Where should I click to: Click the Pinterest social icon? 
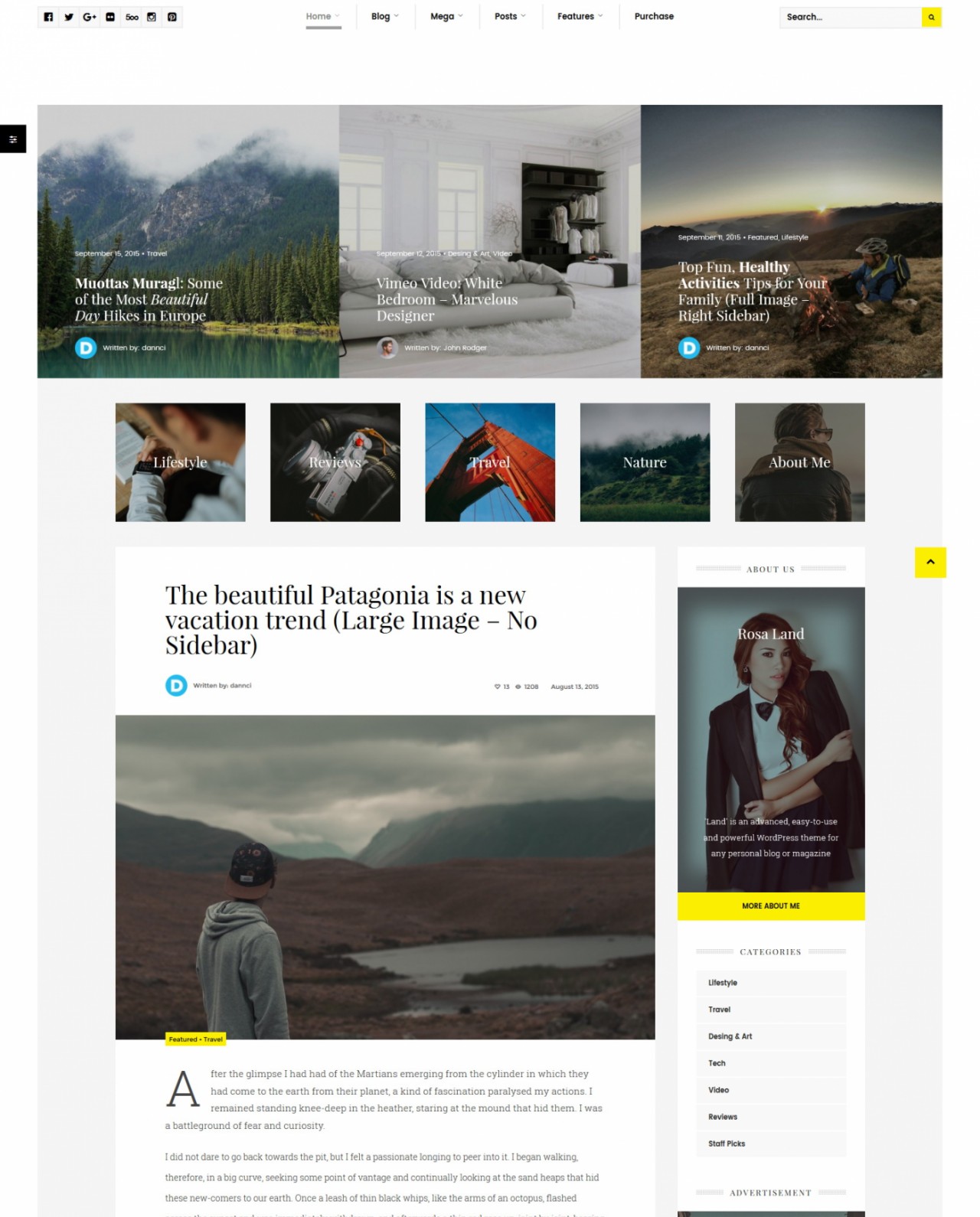pyautogui.click(x=172, y=17)
